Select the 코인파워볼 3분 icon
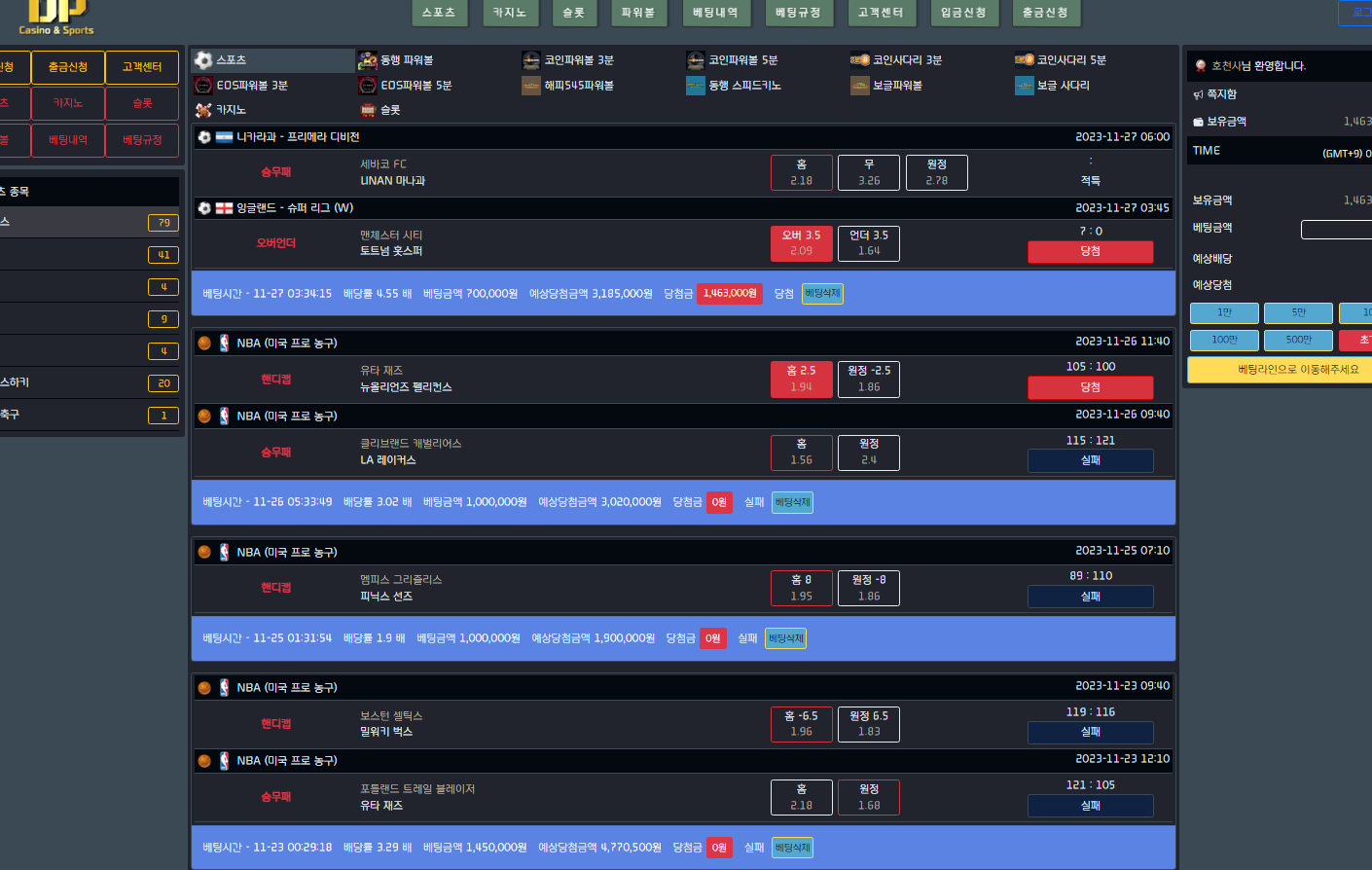1372x870 pixels. tap(531, 60)
